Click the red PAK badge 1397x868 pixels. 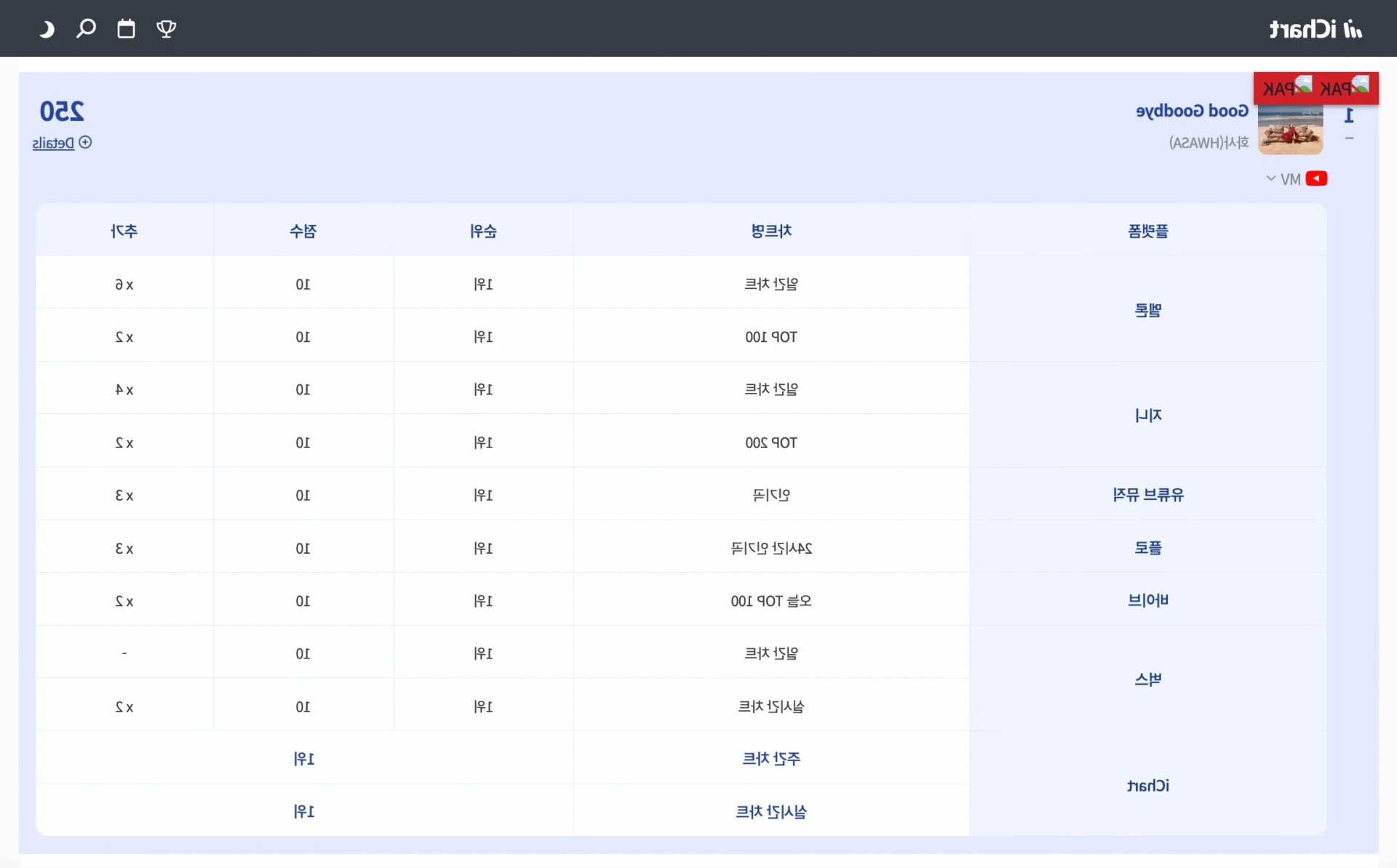click(x=1316, y=89)
